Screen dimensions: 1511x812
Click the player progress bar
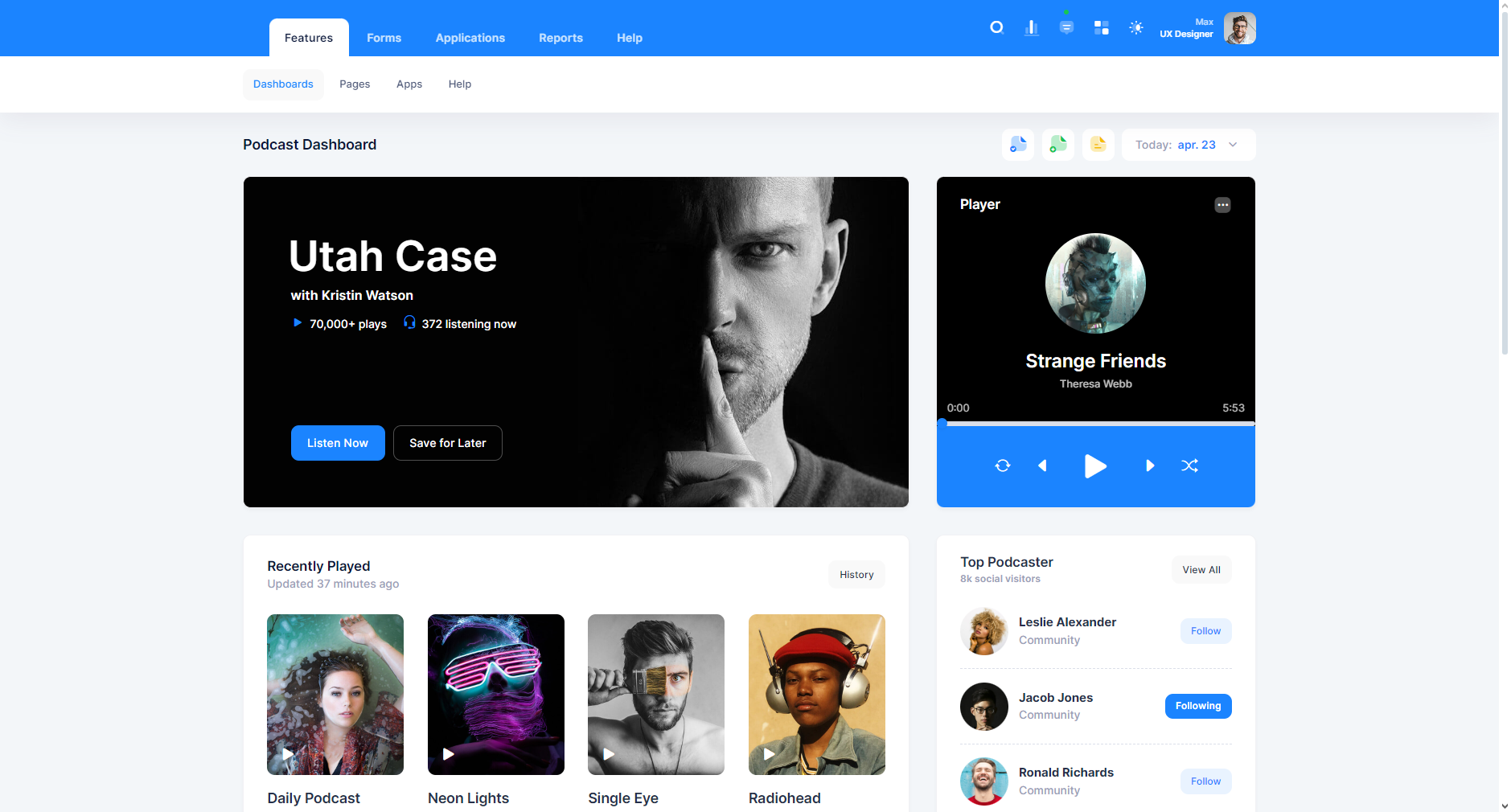(x=1095, y=423)
